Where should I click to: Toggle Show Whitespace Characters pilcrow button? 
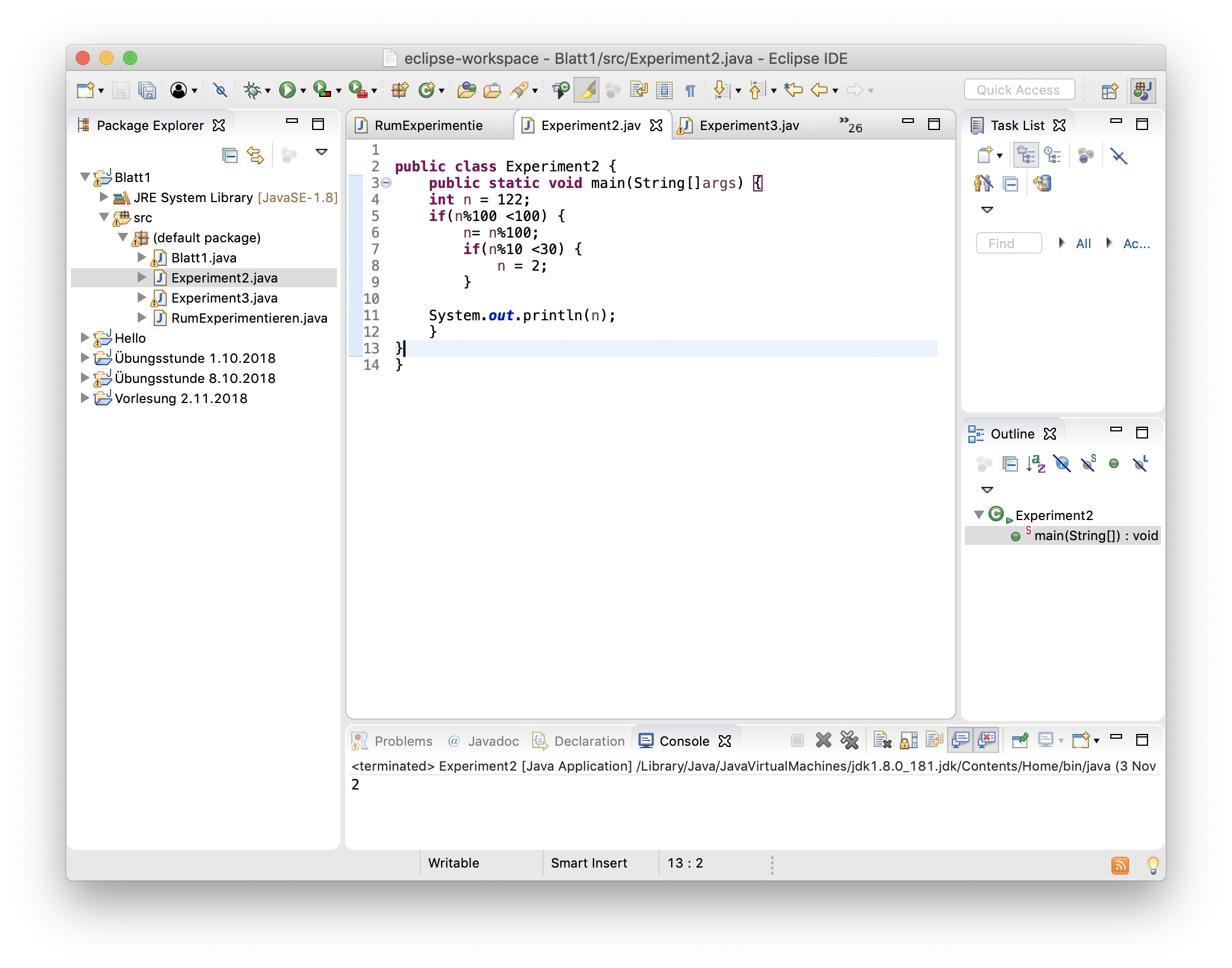coord(690,90)
